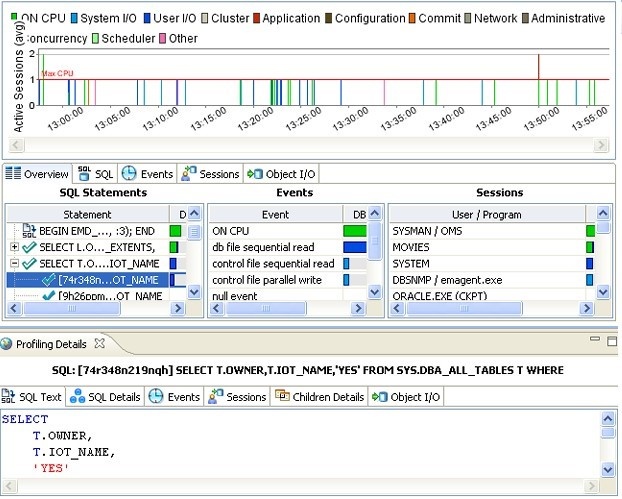
Task: Click the upper Sessions tab icon
Action: click(x=188, y=174)
